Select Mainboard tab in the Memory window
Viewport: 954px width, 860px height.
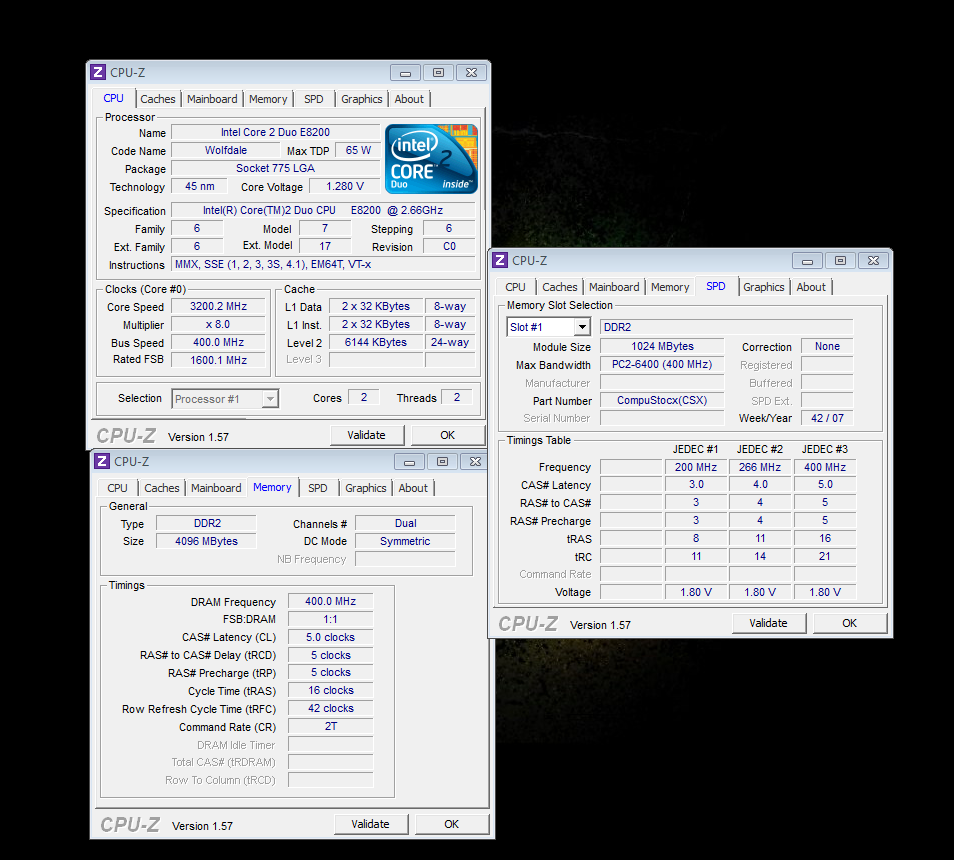pyautogui.click(x=216, y=488)
